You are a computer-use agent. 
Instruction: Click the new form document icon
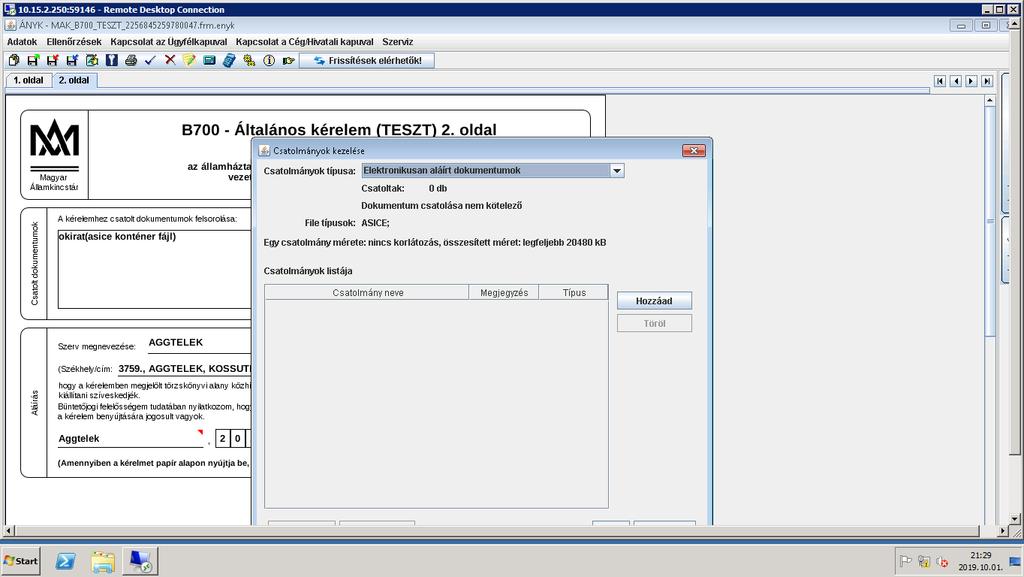(x=14, y=61)
